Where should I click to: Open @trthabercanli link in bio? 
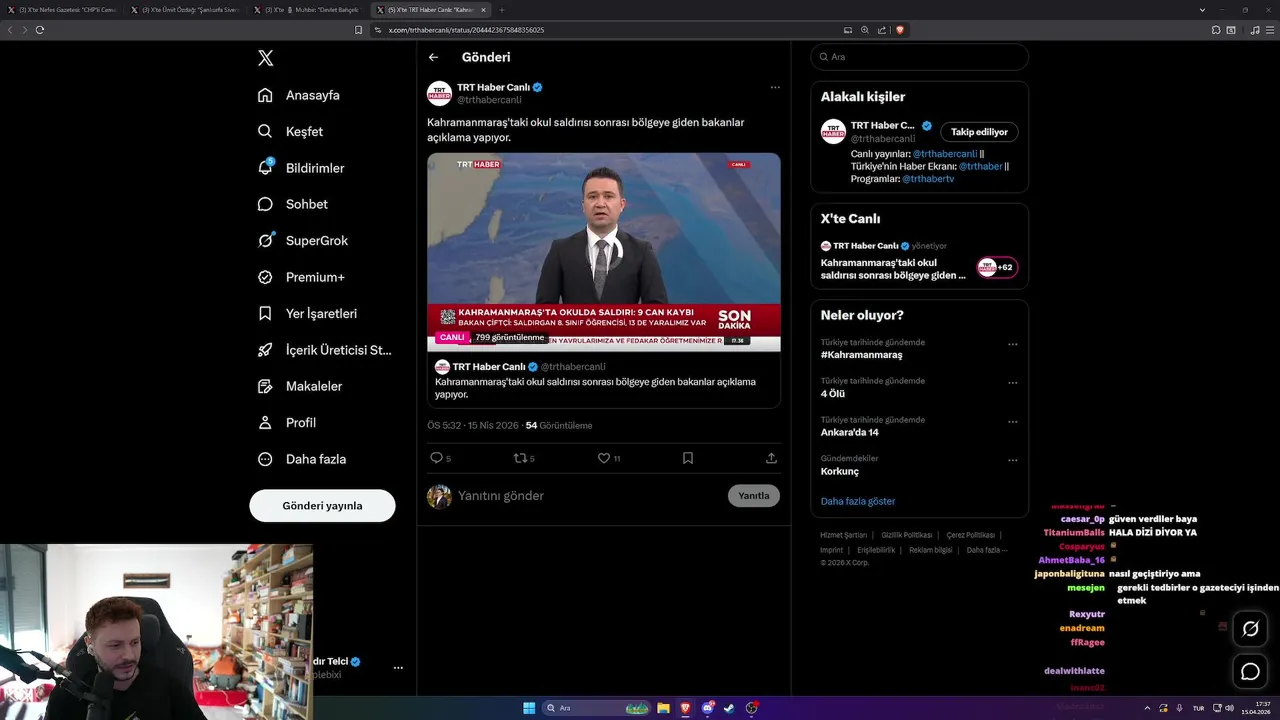pyautogui.click(x=945, y=154)
